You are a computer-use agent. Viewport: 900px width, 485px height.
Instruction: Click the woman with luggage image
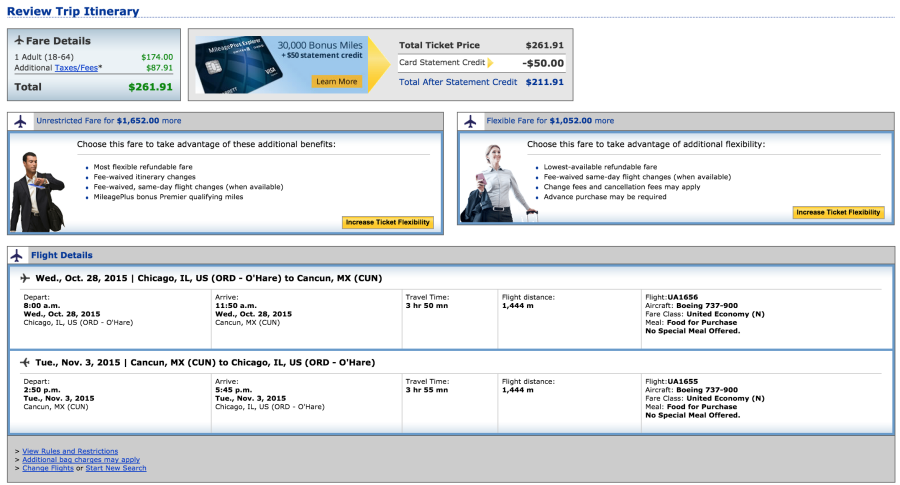point(490,182)
